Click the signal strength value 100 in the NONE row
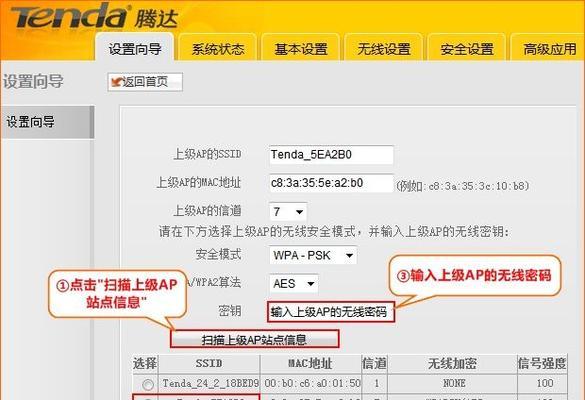585x400 pixels. (545, 383)
